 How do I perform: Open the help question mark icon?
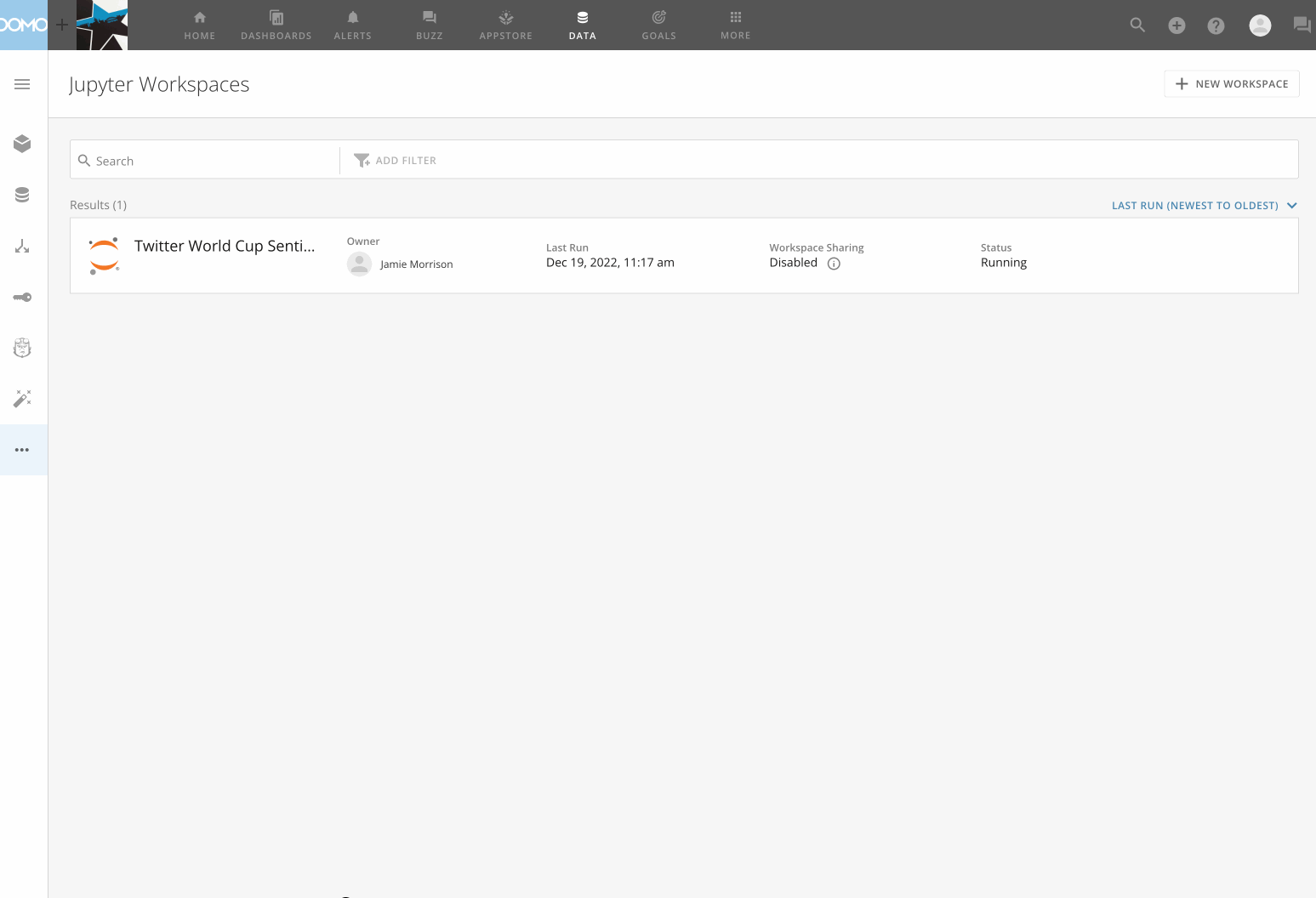(x=1216, y=26)
